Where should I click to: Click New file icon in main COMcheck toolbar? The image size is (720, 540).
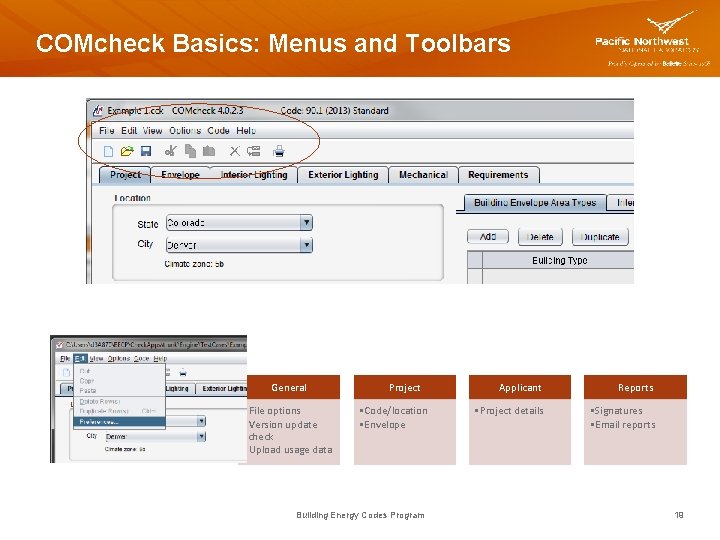click(x=108, y=151)
